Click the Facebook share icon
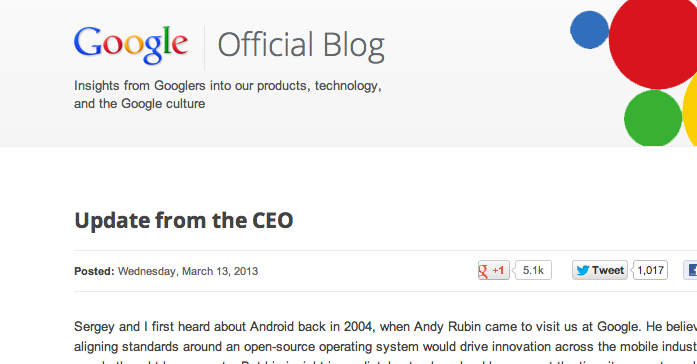697x364 pixels. pos(690,270)
